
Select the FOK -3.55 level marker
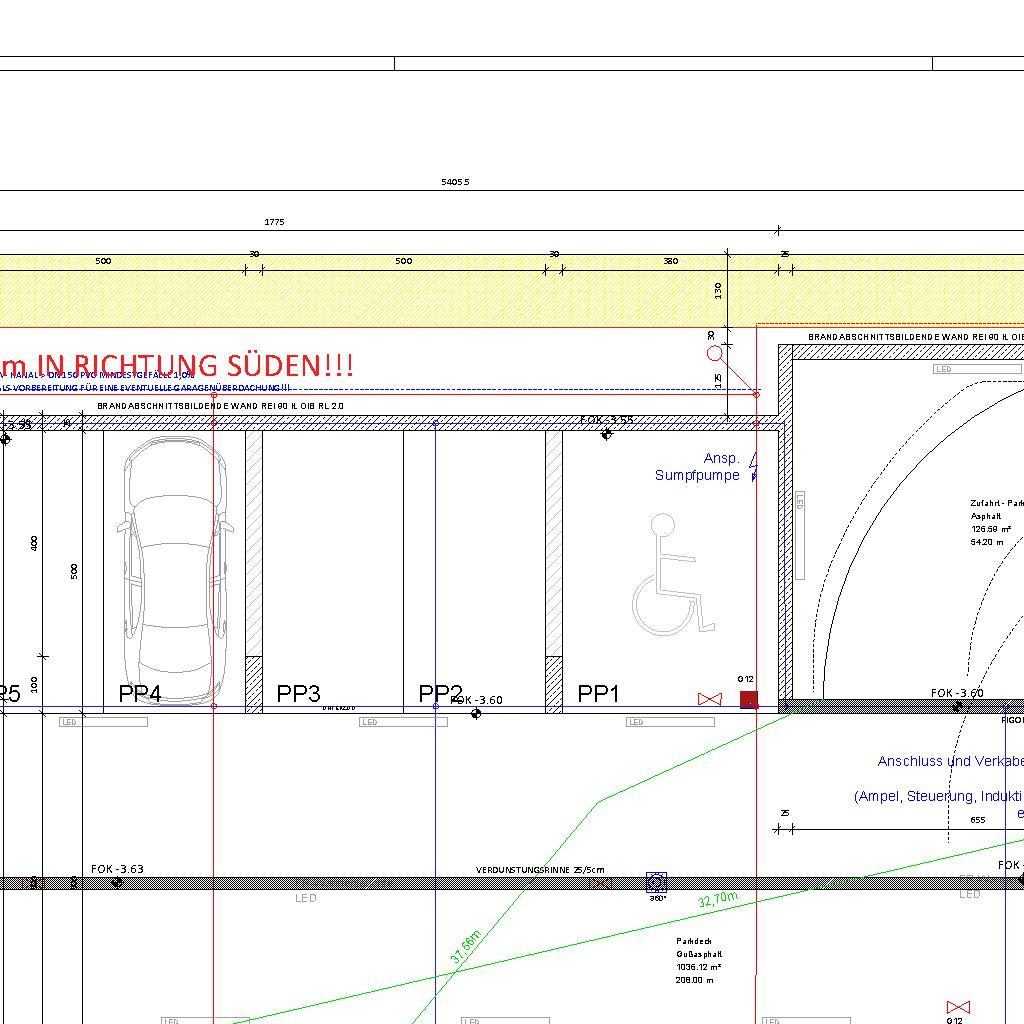coord(607,421)
